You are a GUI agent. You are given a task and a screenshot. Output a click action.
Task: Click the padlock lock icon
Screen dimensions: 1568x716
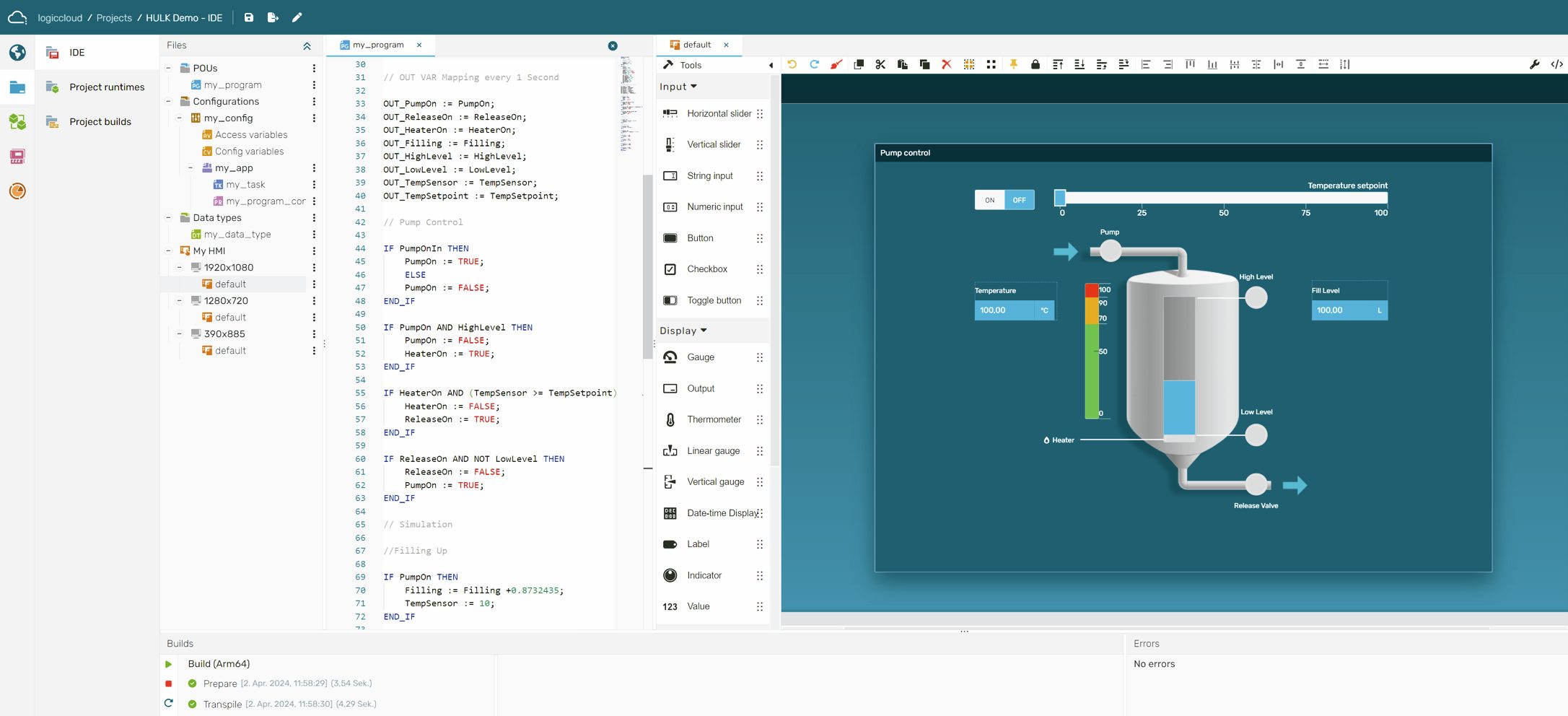[1035, 64]
